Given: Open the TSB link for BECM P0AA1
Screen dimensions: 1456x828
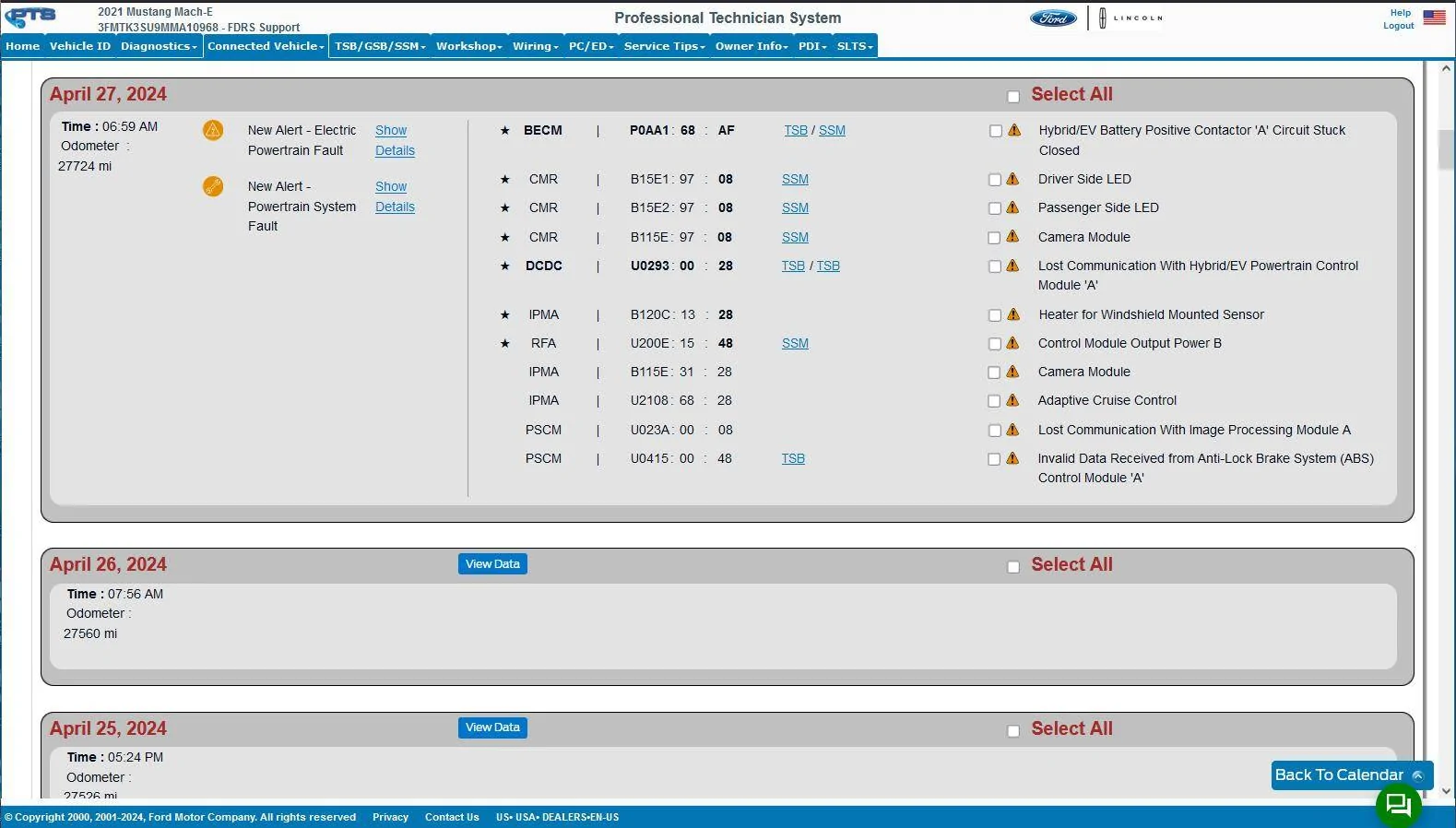Looking at the screenshot, I should click(796, 130).
